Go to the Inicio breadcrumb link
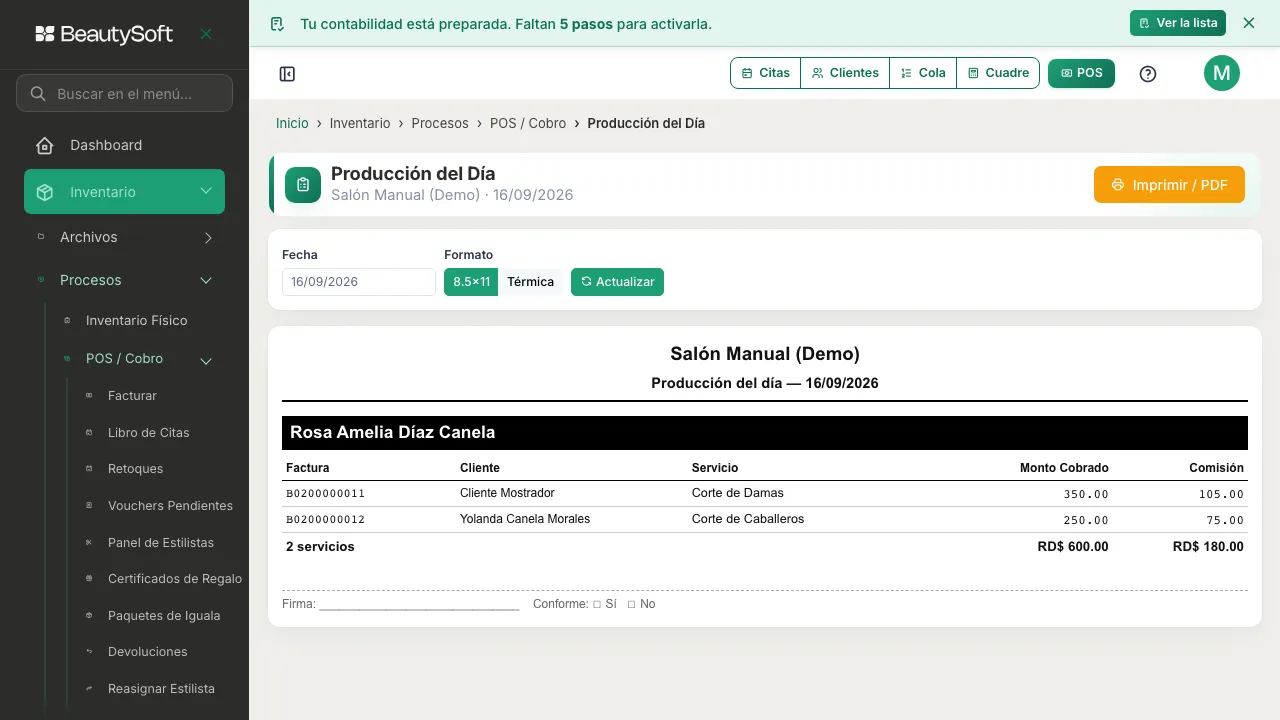This screenshot has height=720, width=1280. pyautogui.click(x=292, y=123)
